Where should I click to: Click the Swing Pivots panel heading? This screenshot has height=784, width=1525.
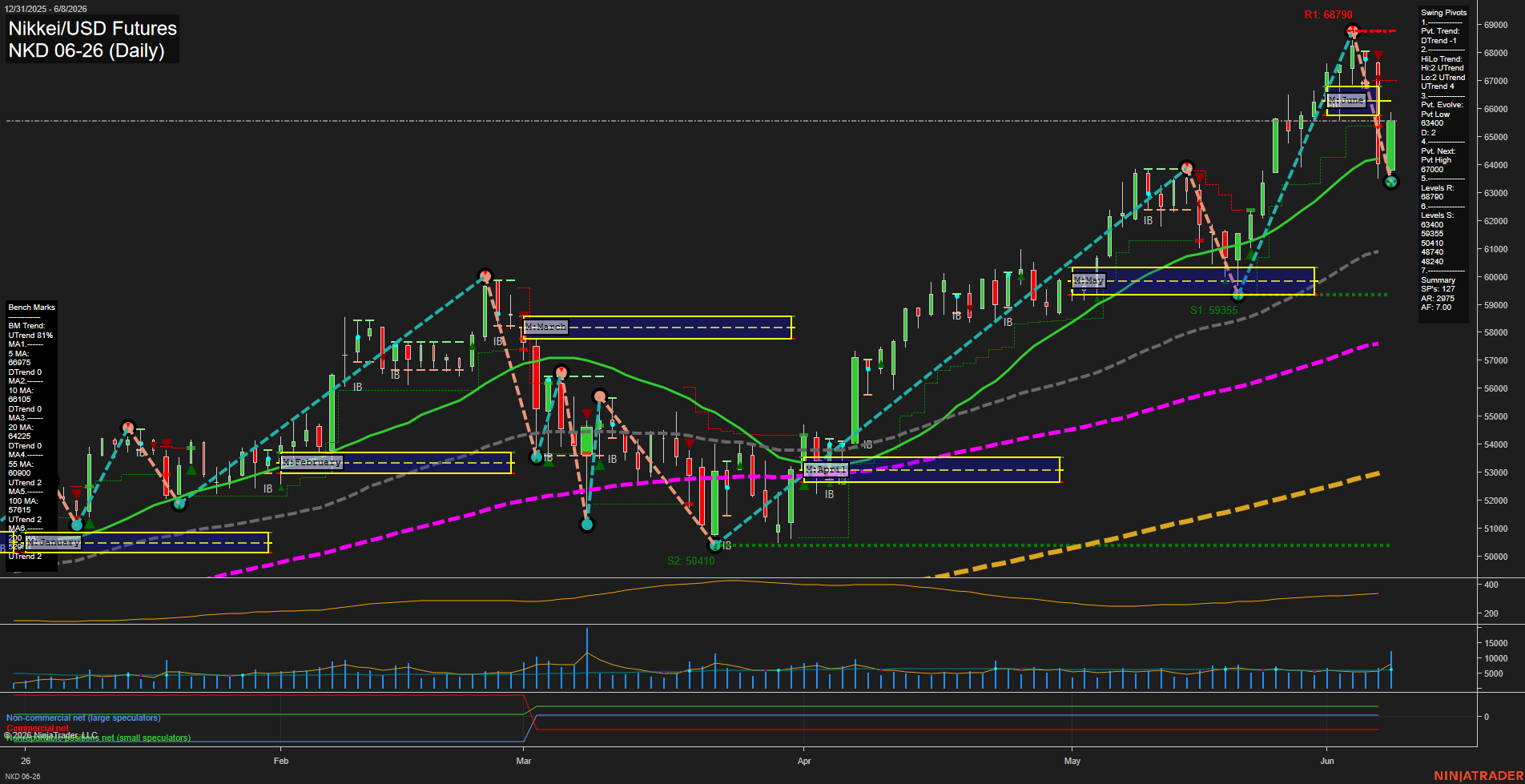pos(1444,13)
